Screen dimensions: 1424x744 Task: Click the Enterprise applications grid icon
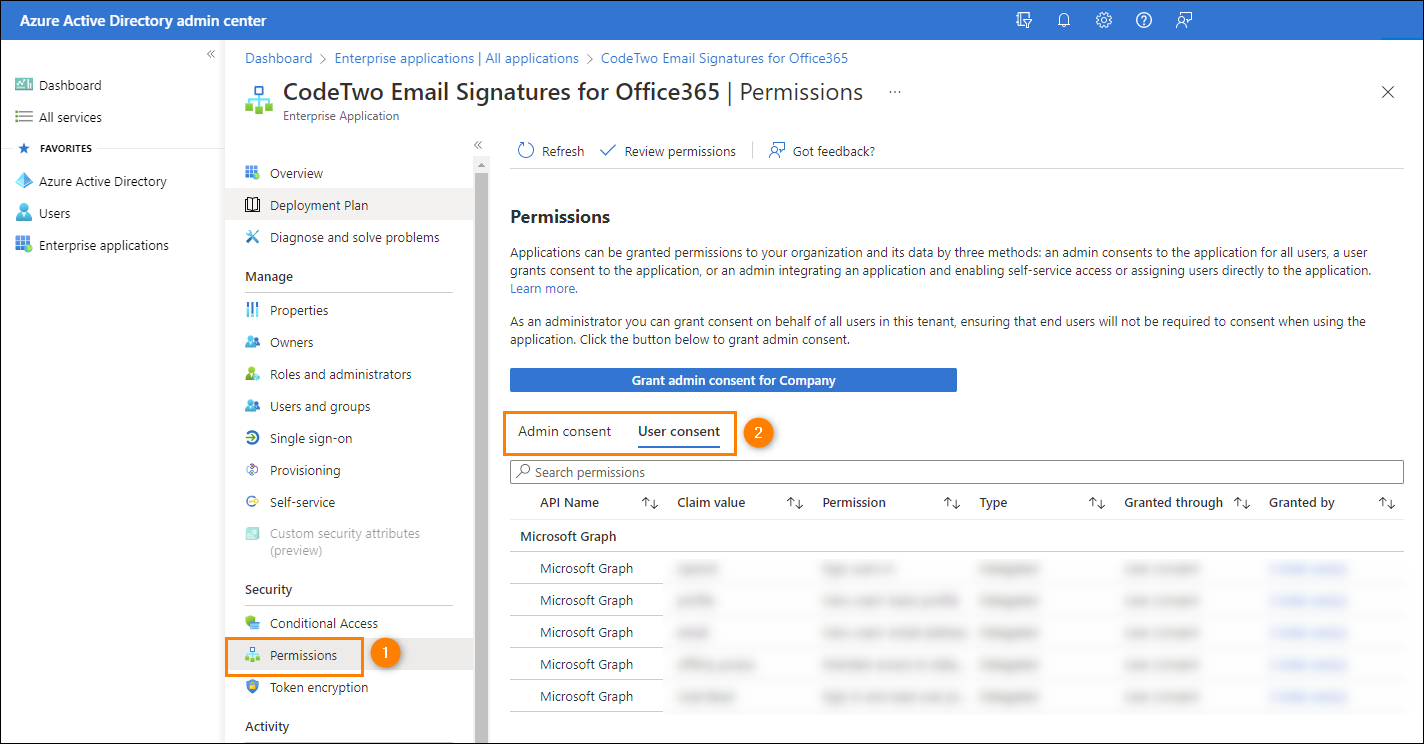pos(24,245)
